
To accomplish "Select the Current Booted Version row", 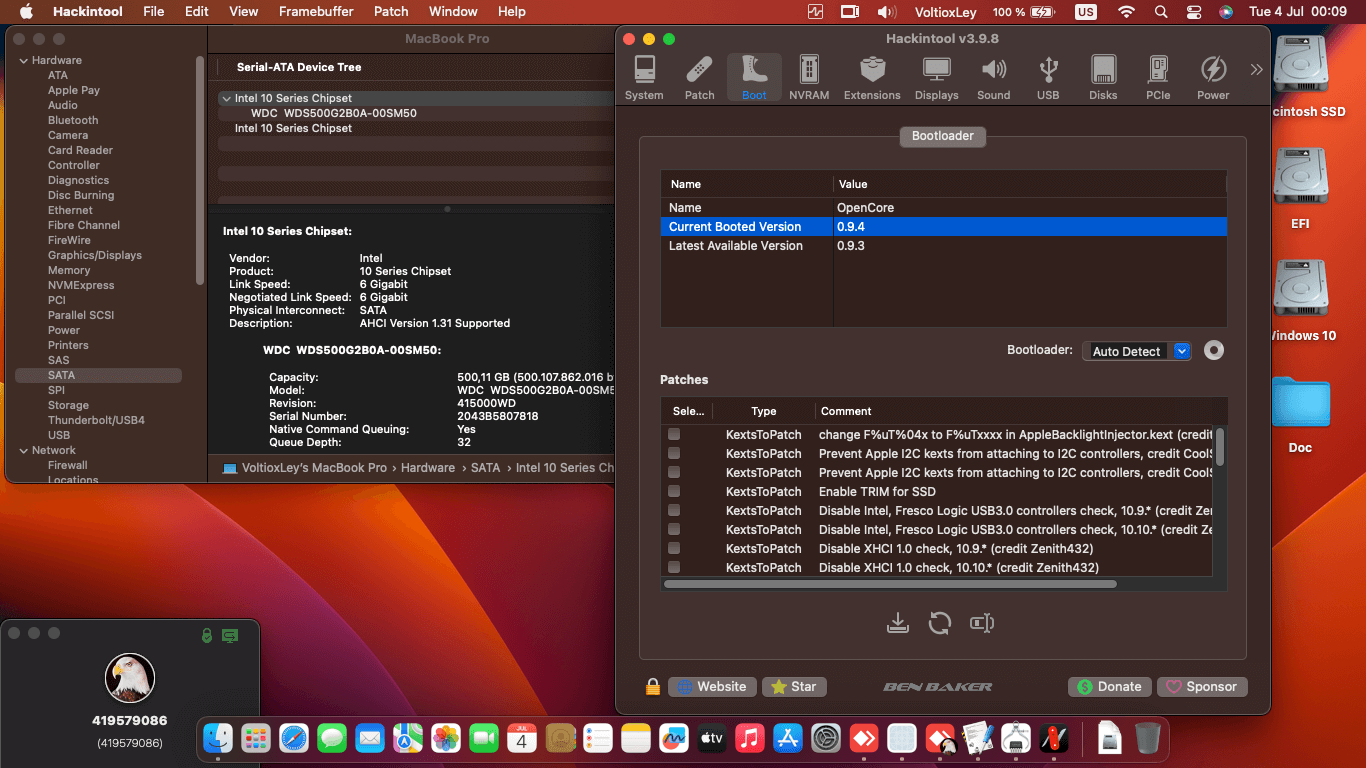I will pyautogui.click(x=943, y=227).
